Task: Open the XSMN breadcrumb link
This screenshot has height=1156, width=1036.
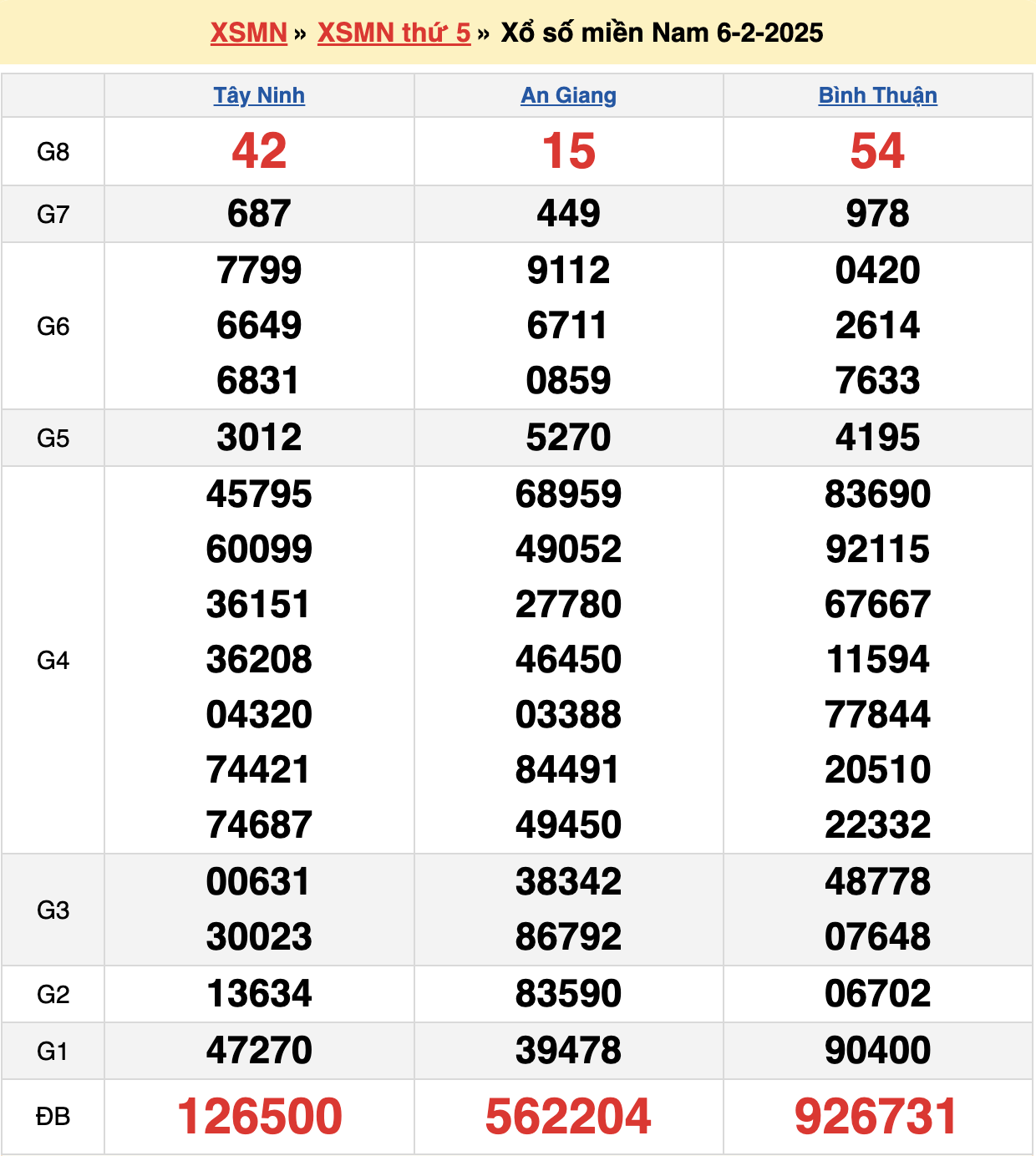Action: pyautogui.click(x=248, y=33)
